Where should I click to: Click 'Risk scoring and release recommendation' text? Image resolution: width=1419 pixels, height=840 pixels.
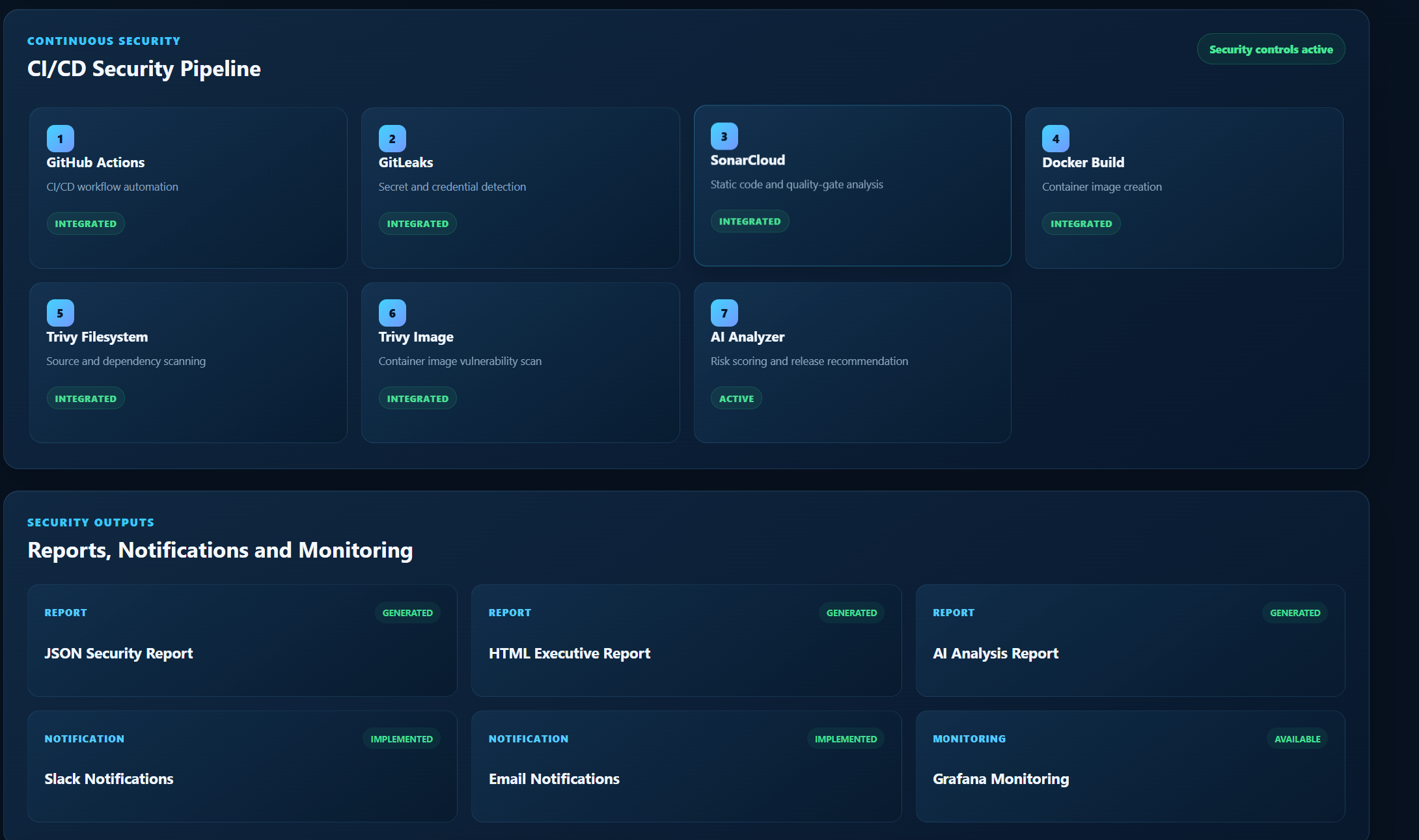point(809,361)
